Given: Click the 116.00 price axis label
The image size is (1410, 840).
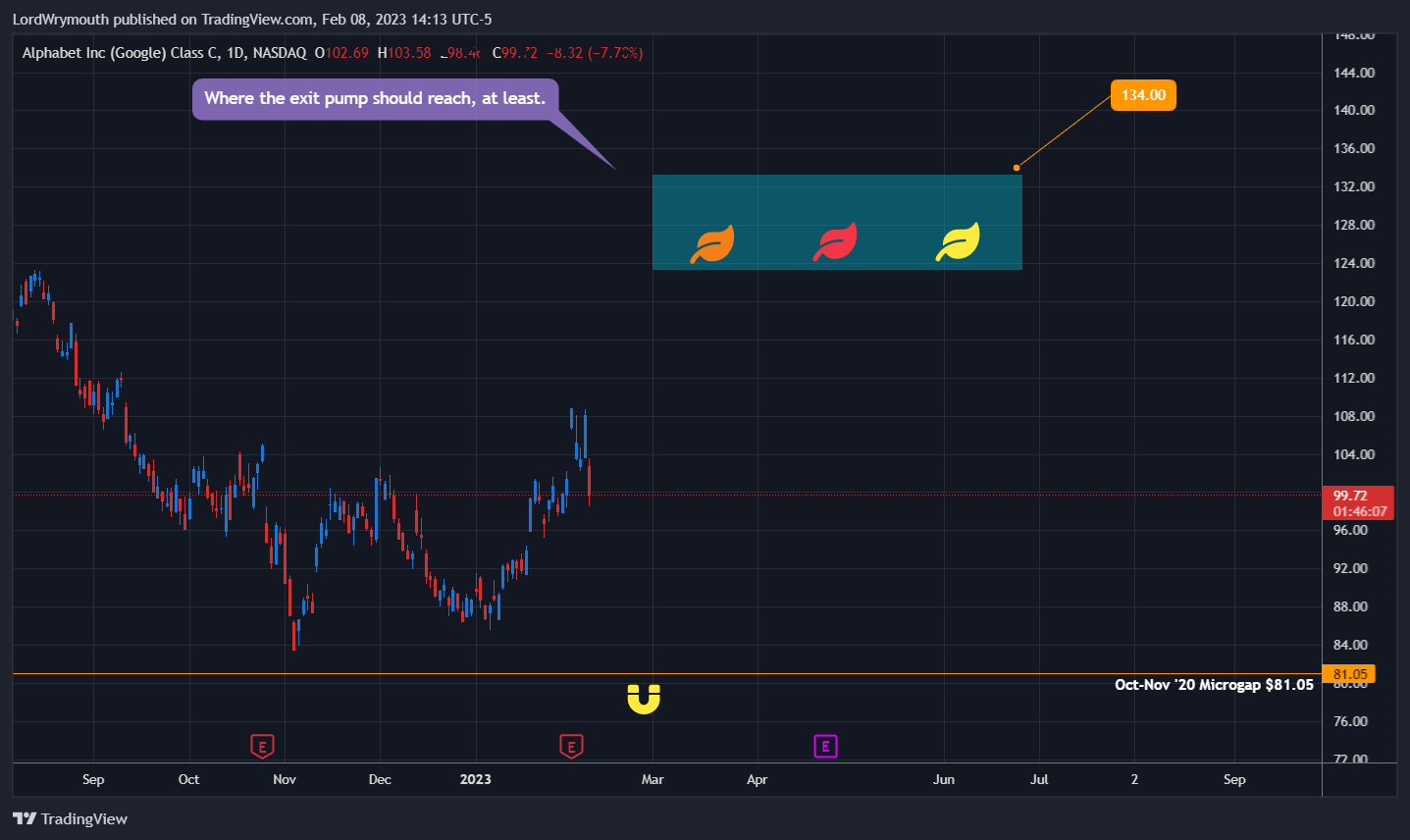Looking at the screenshot, I should 1354,340.
